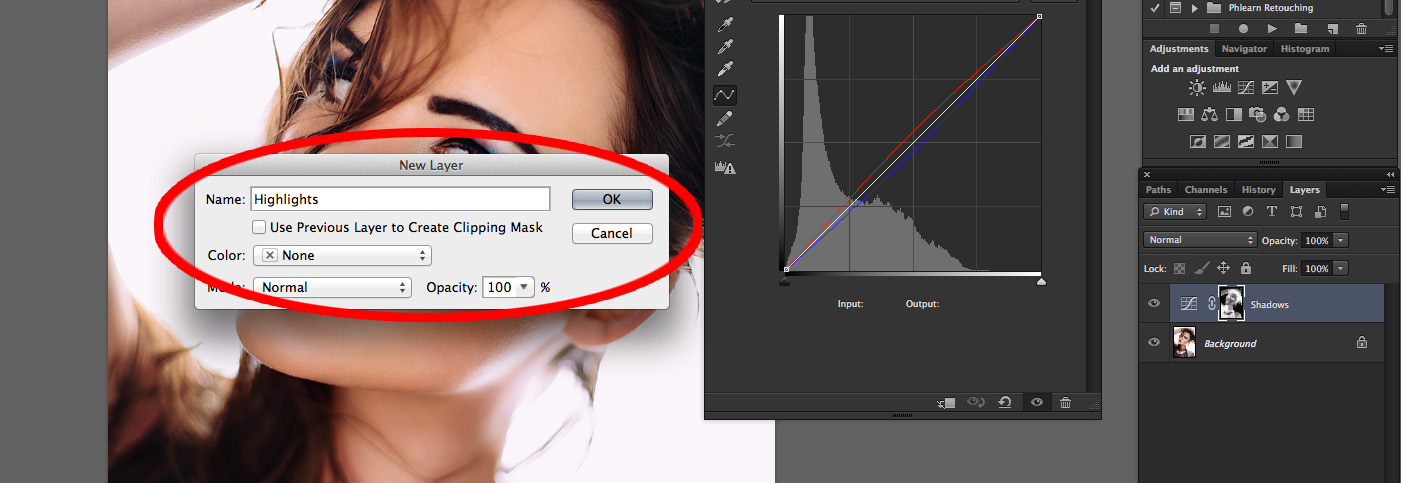This screenshot has height=483, width=1401.
Task: Open the Kind layer filter dropdown
Action: coord(1176,212)
